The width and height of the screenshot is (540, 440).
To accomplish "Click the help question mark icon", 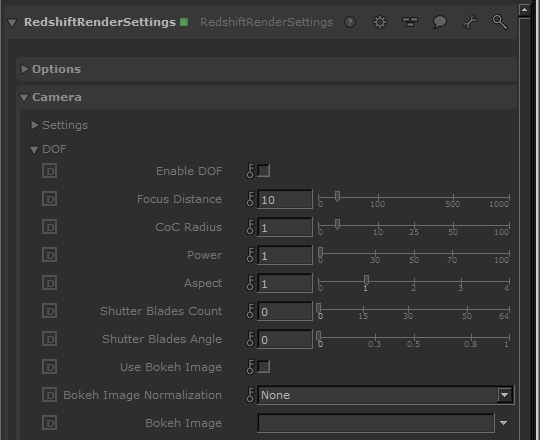I will (350, 22).
